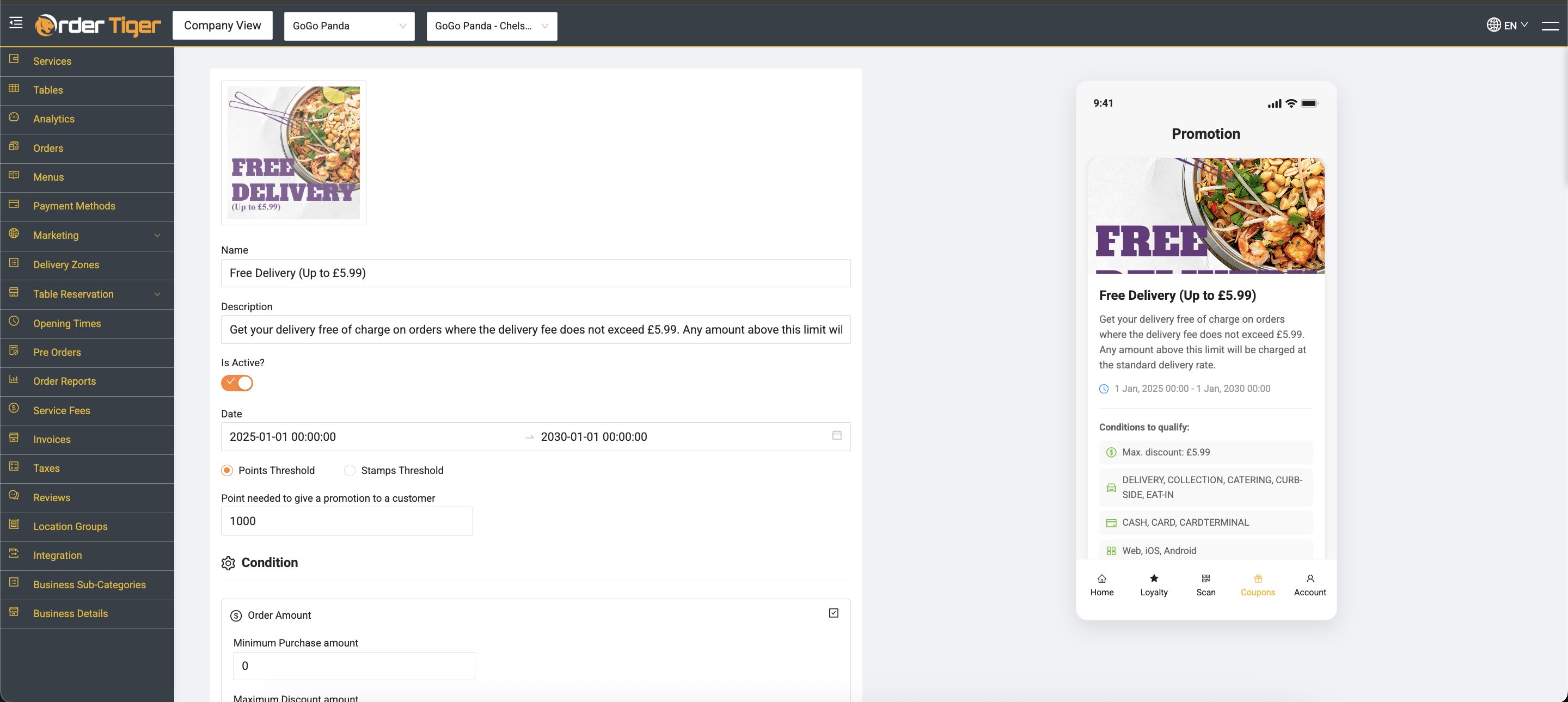Collapse the sidebar with the menu fold icon
Screen dimensions: 1568x702
point(16,23)
